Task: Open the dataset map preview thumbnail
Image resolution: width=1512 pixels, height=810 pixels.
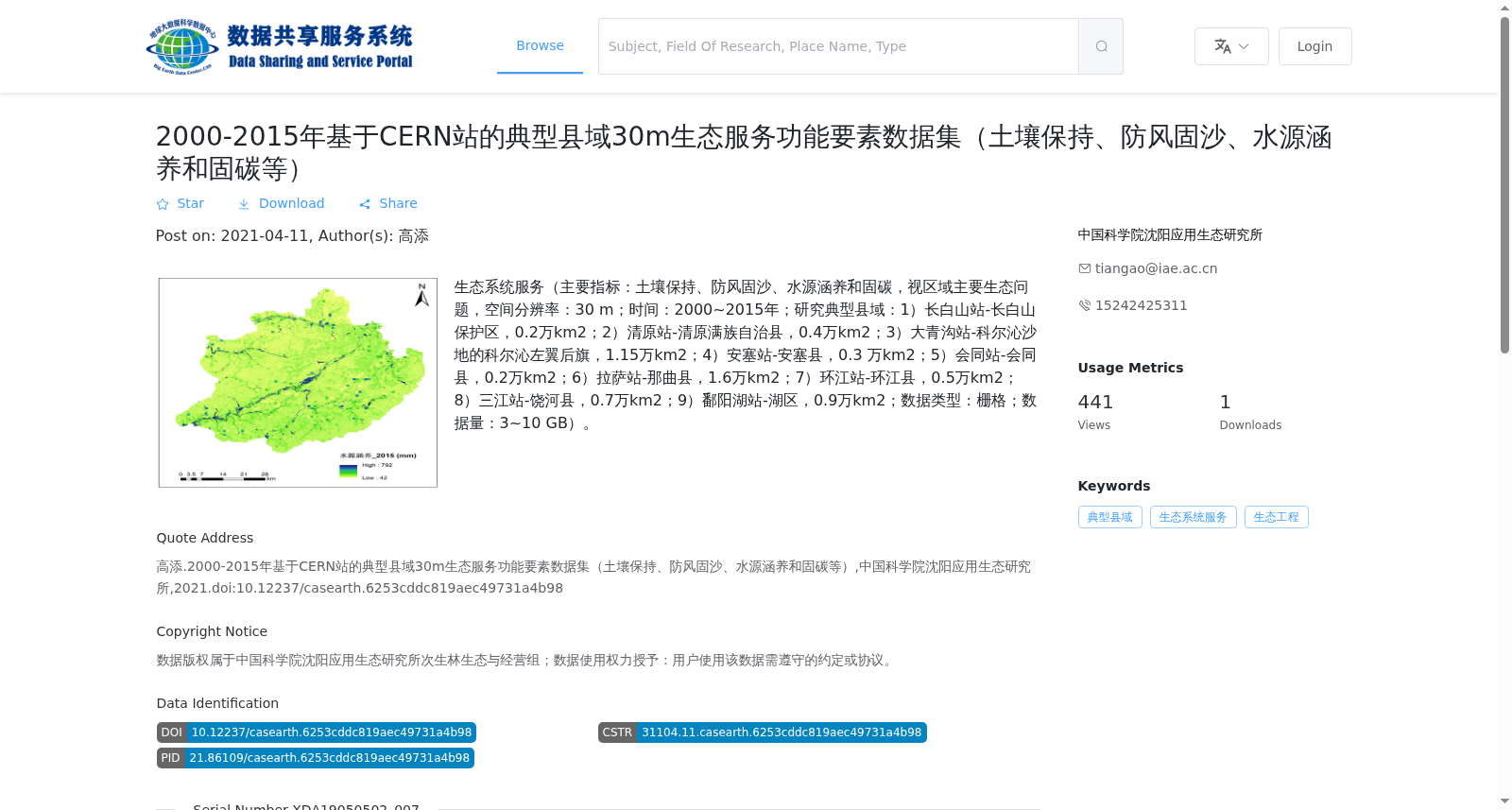Action: (298, 383)
